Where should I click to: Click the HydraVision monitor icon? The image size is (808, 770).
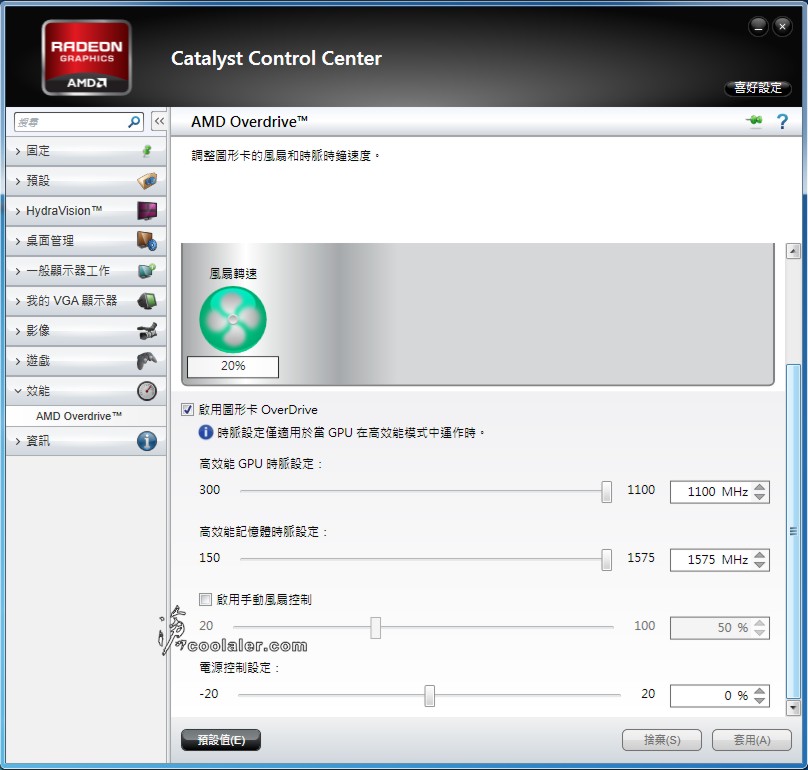147,211
